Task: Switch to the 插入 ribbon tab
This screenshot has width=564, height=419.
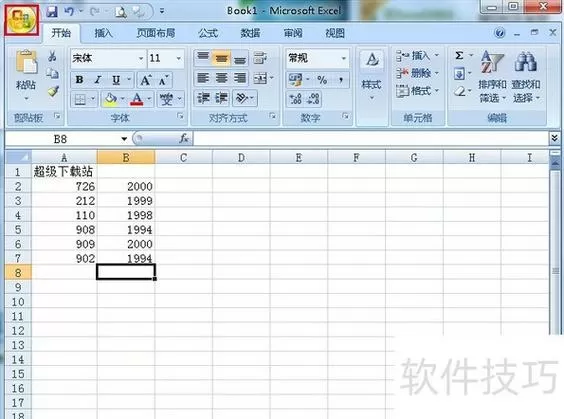Action: pos(104,33)
